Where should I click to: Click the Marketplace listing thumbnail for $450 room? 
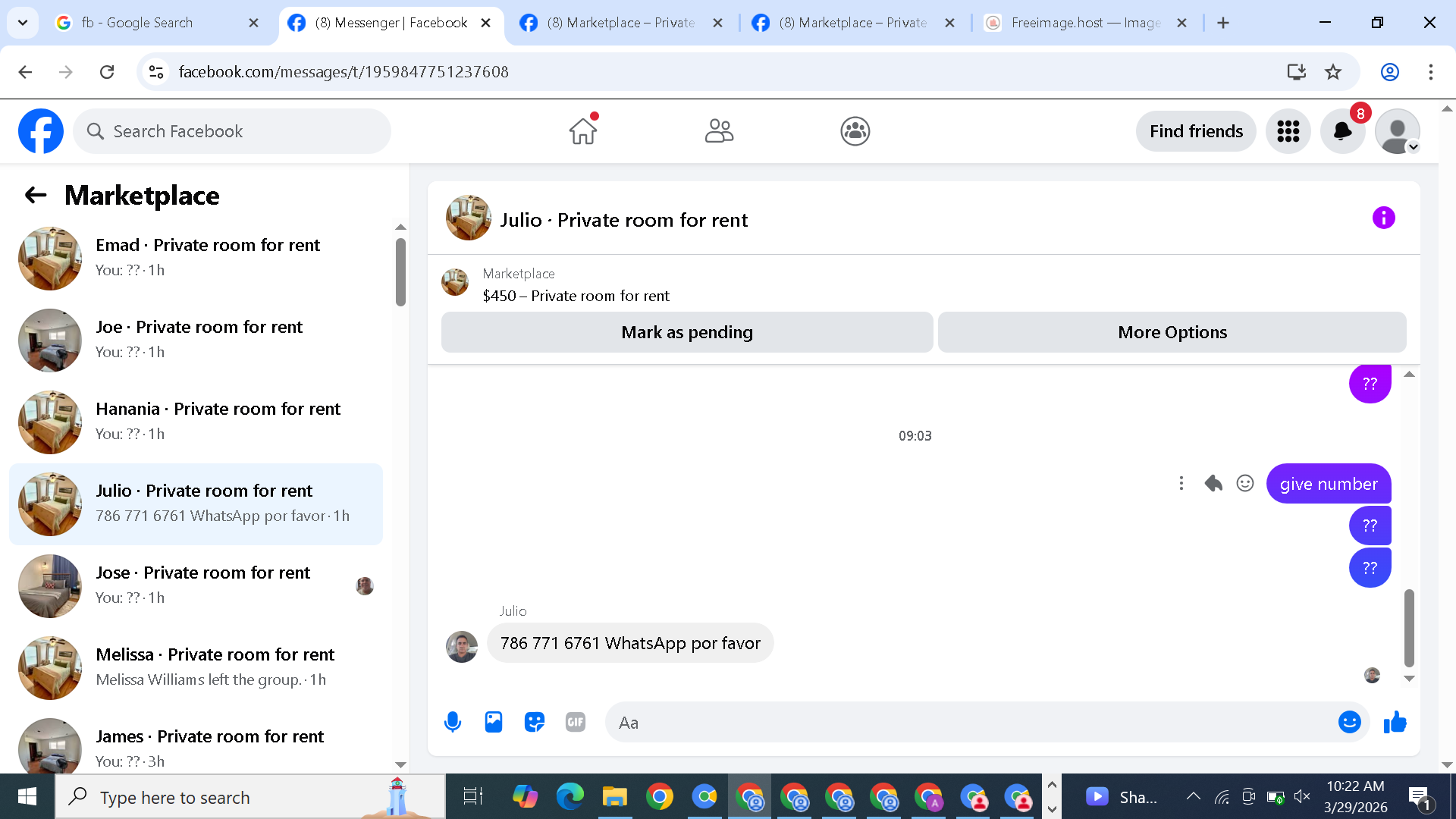tap(455, 282)
